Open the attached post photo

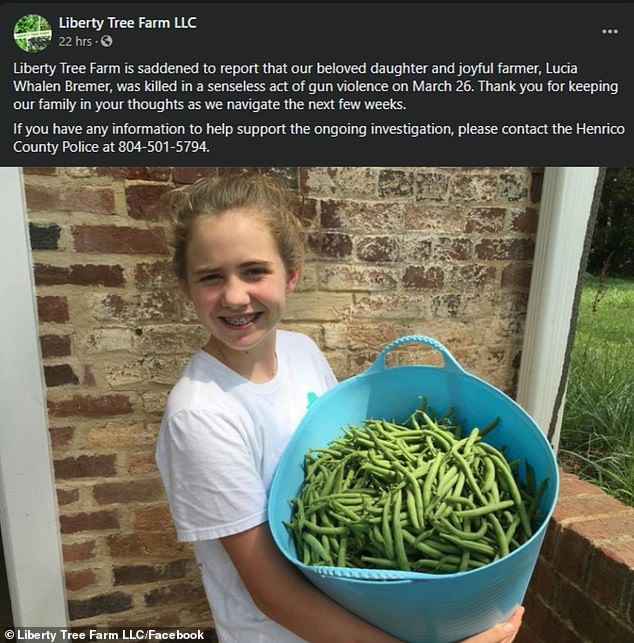coord(317,405)
